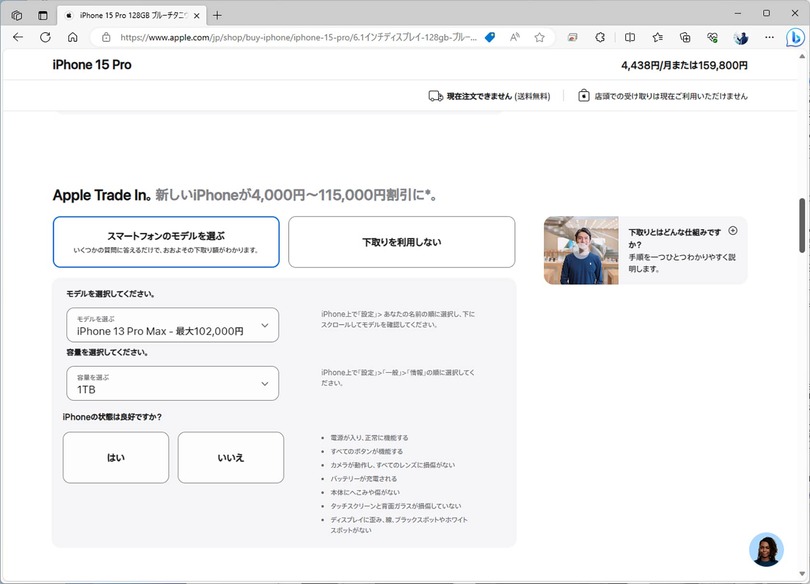Answer はい for iPhone condition
Image resolution: width=810 pixels, height=584 pixels.
116,457
